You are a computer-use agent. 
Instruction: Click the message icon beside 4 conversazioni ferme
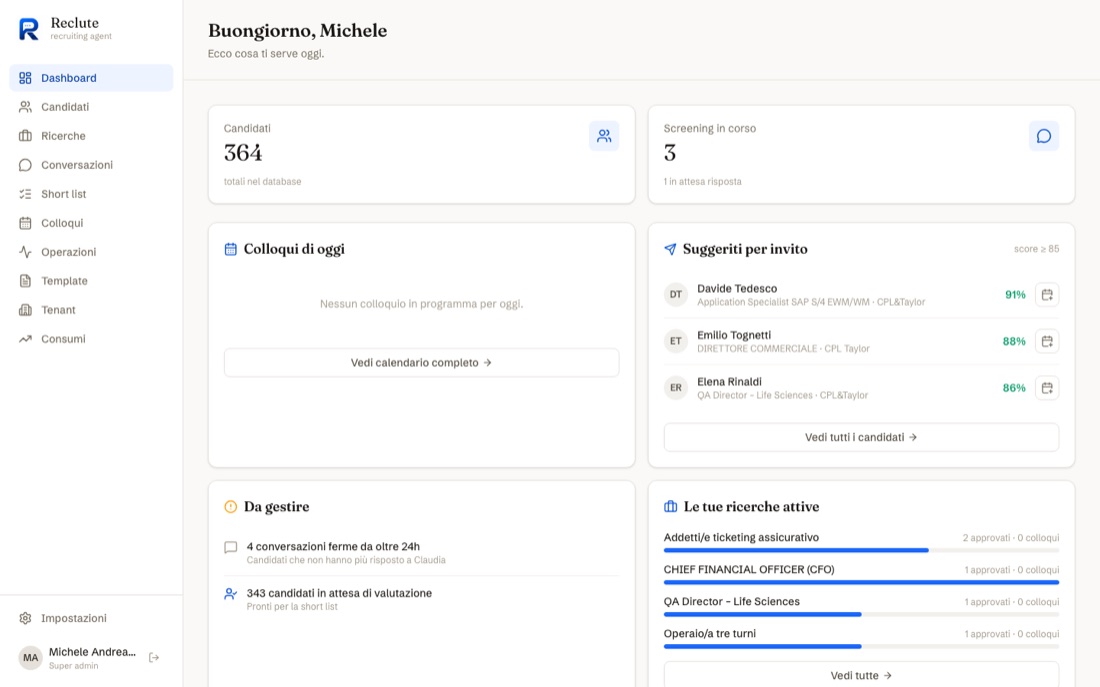click(x=230, y=547)
